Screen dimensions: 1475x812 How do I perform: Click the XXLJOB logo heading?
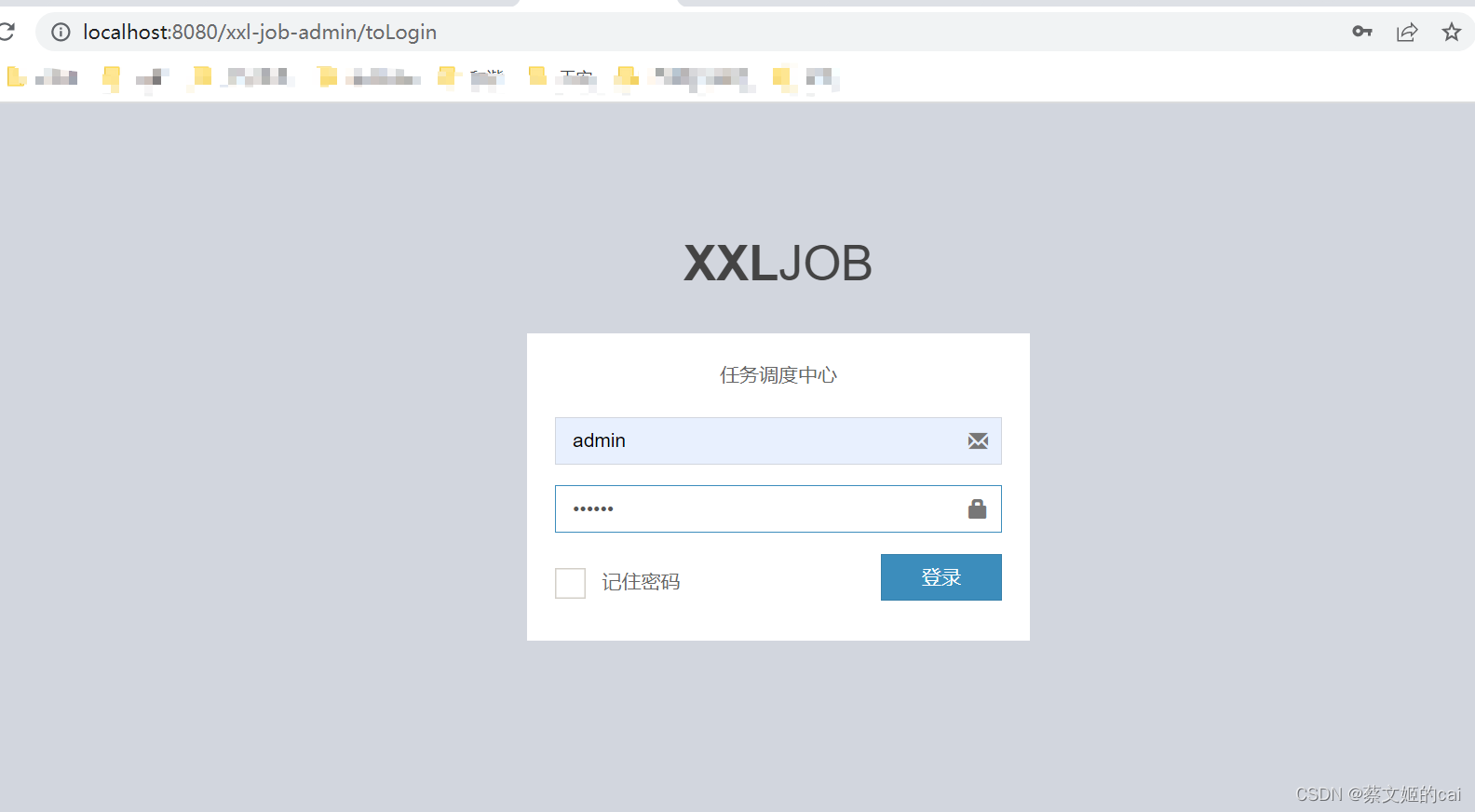(778, 263)
